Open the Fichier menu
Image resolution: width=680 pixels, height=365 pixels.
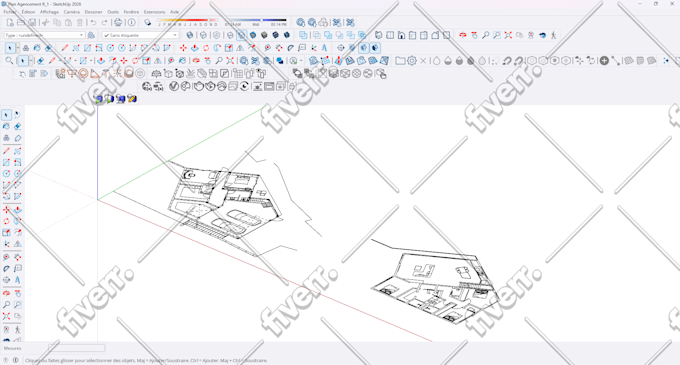(x=10, y=12)
